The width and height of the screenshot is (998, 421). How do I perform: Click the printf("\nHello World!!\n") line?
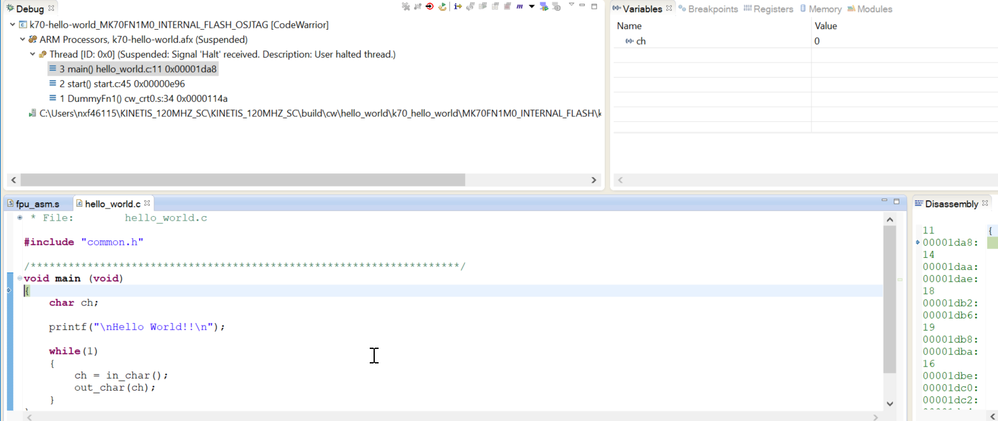[x=137, y=327]
